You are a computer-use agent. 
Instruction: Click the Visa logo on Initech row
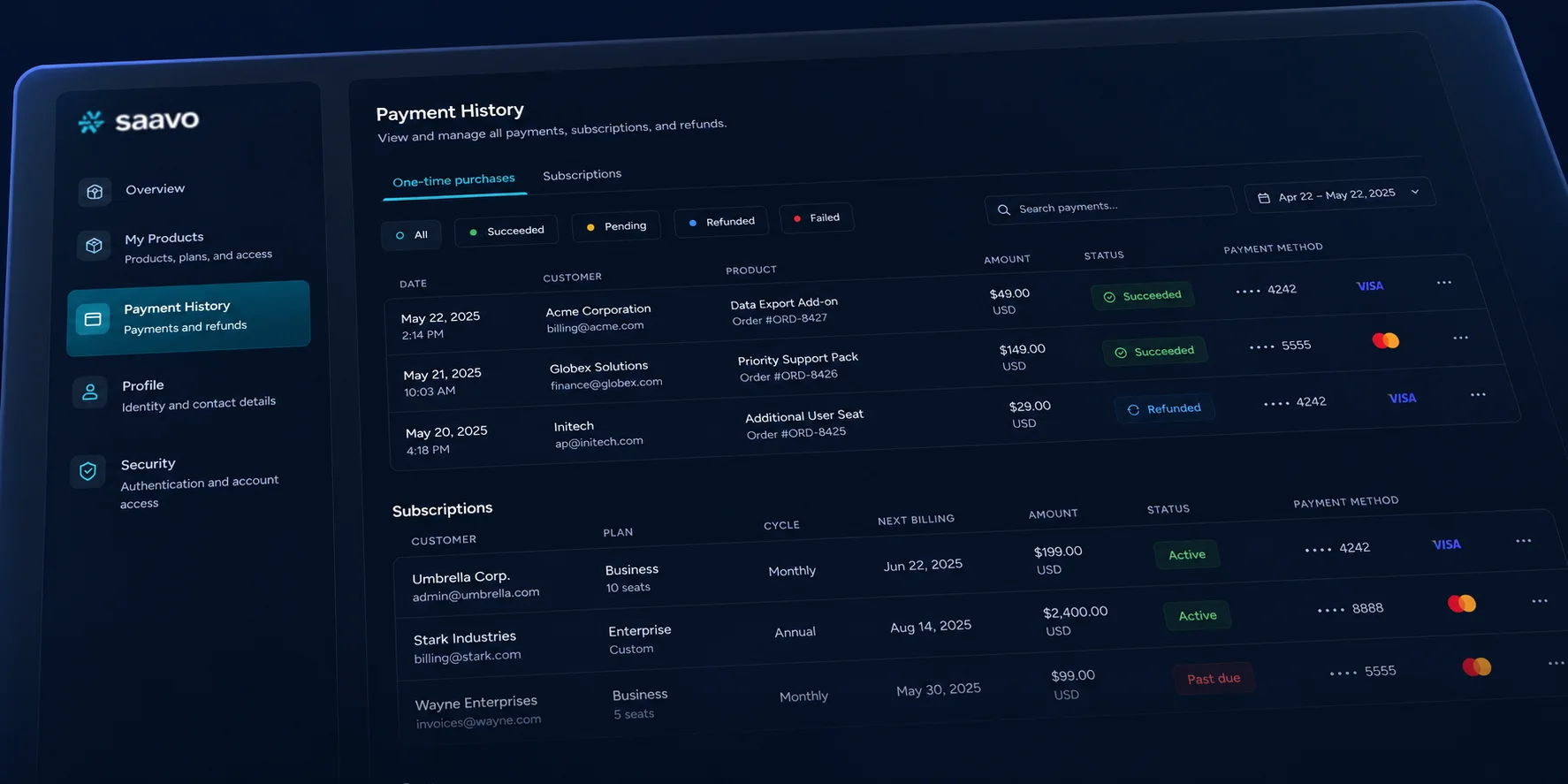click(1403, 399)
